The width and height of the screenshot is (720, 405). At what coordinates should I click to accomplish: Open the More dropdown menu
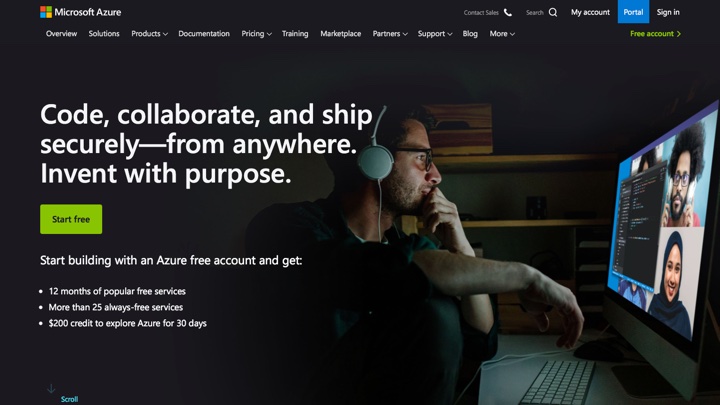tap(502, 34)
